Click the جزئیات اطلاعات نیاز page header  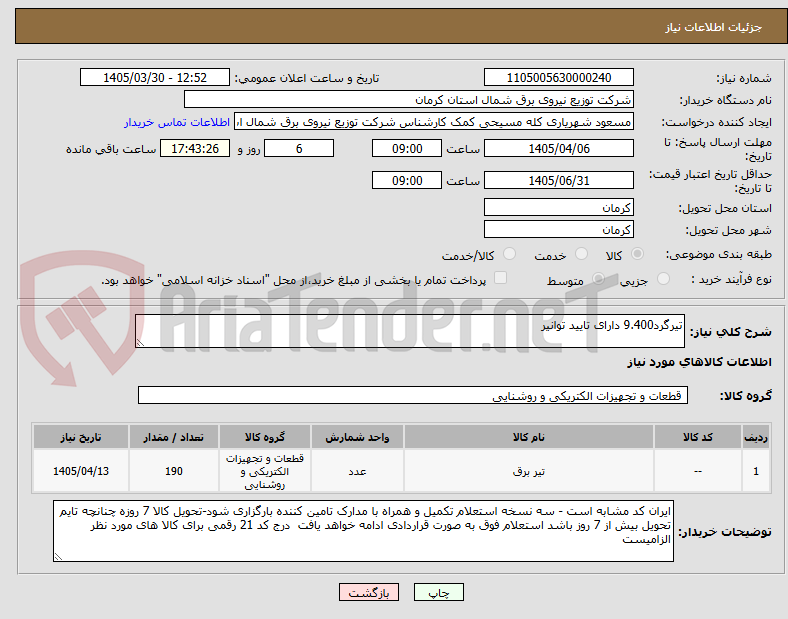pyautogui.click(x=713, y=27)
